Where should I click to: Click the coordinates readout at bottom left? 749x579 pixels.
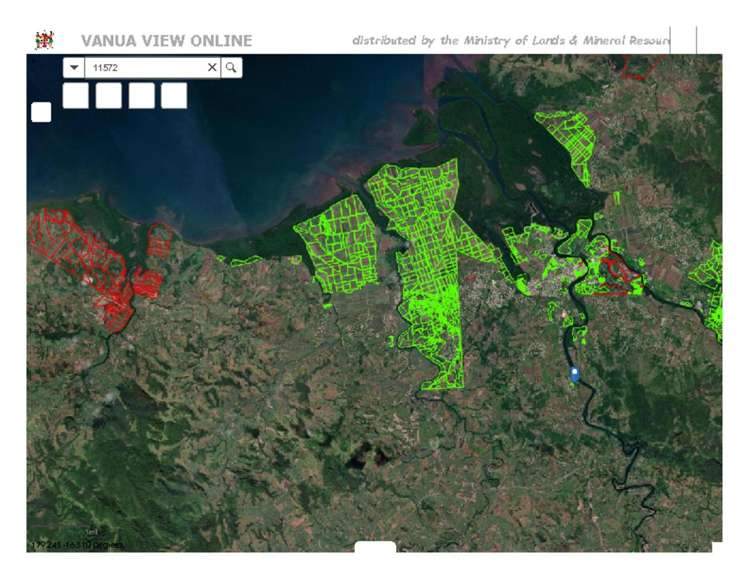pos(77,545)
